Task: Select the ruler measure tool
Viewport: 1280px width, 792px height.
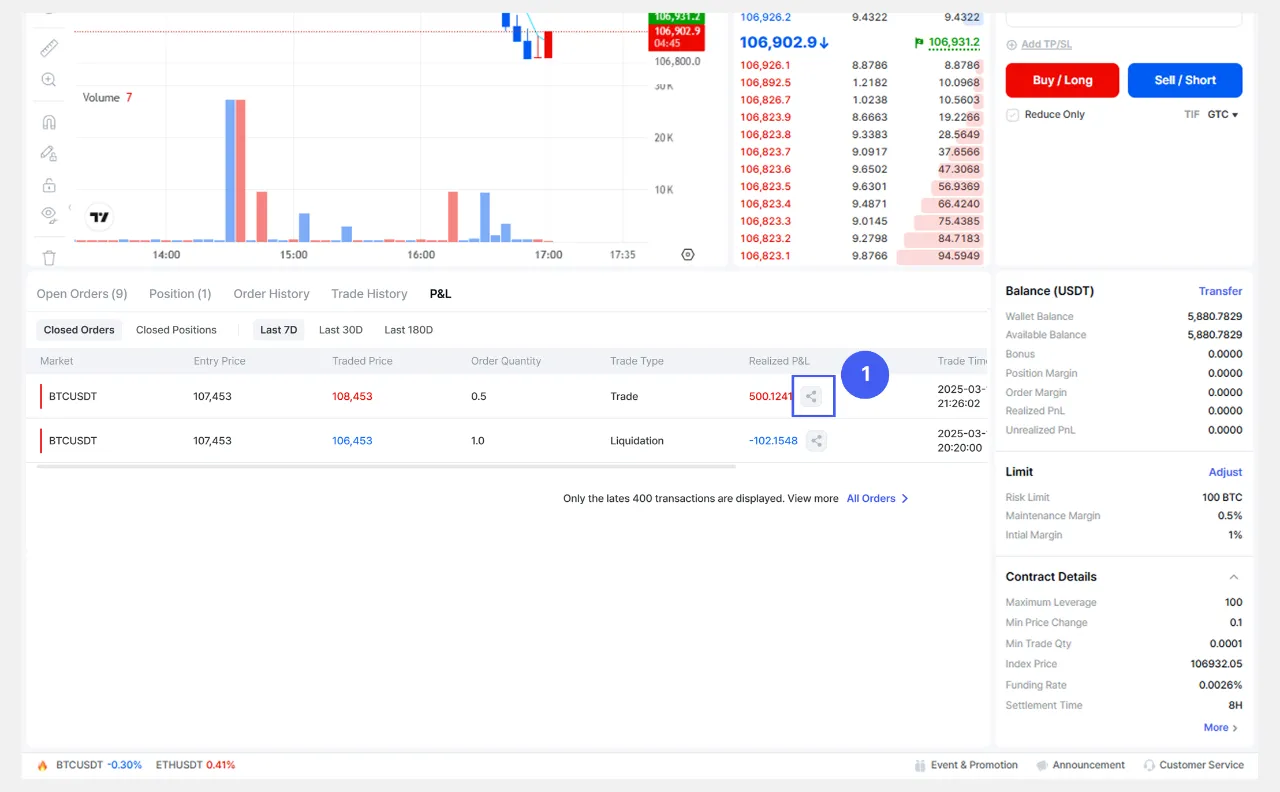Action: [x=49, y=48]
